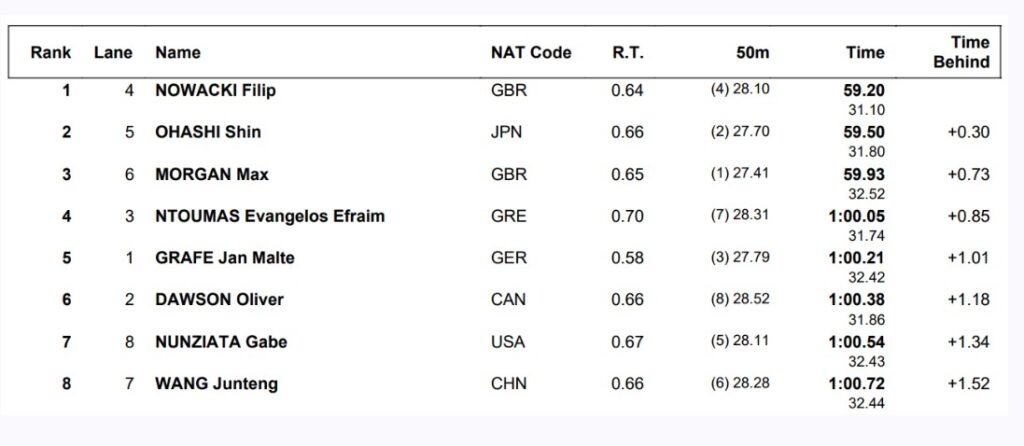1024x446 pixels.
Task: Click the NAT Code column header
Action: coord(531,53)
